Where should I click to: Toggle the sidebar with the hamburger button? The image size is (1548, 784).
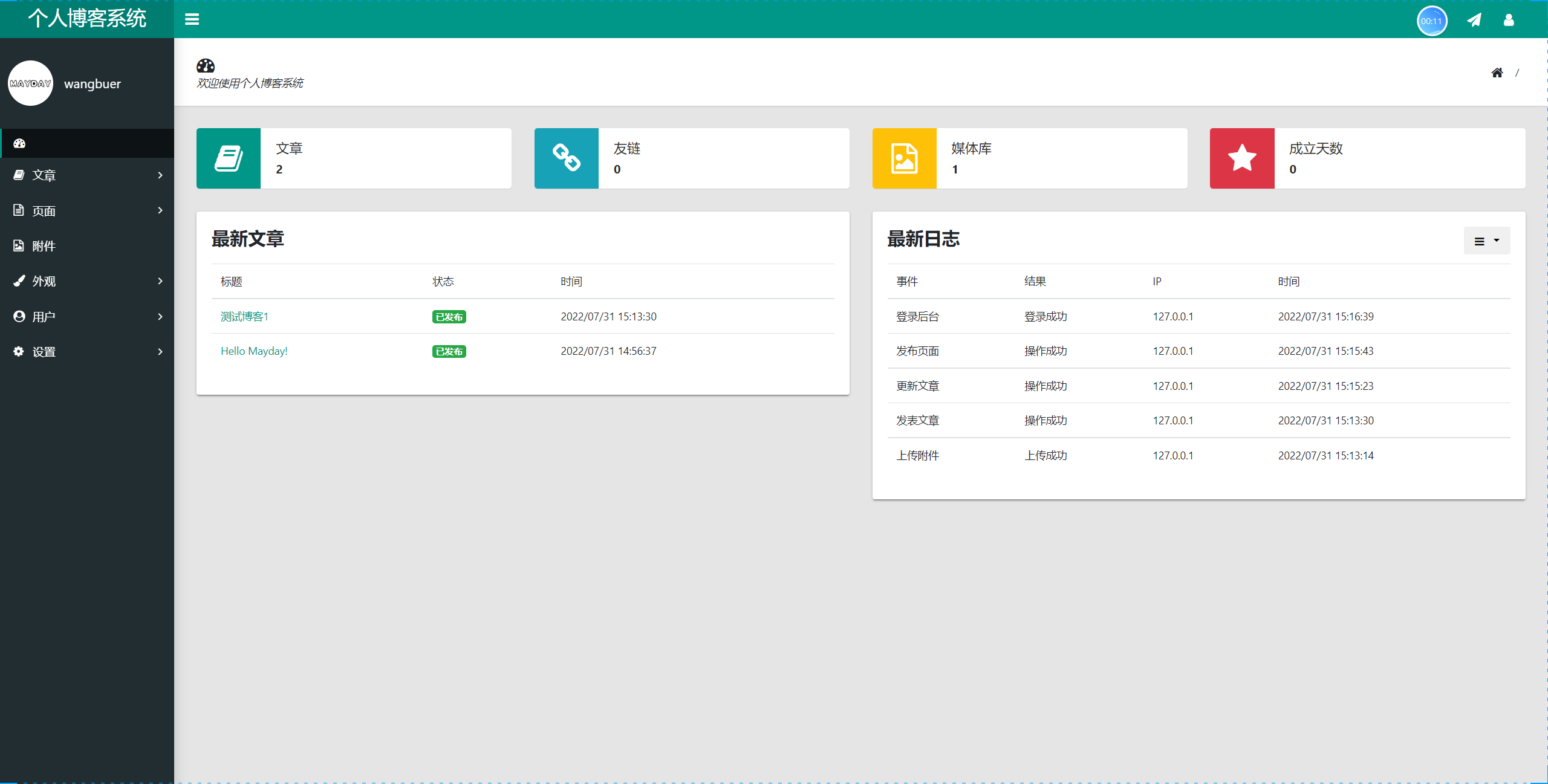(192, 19)
